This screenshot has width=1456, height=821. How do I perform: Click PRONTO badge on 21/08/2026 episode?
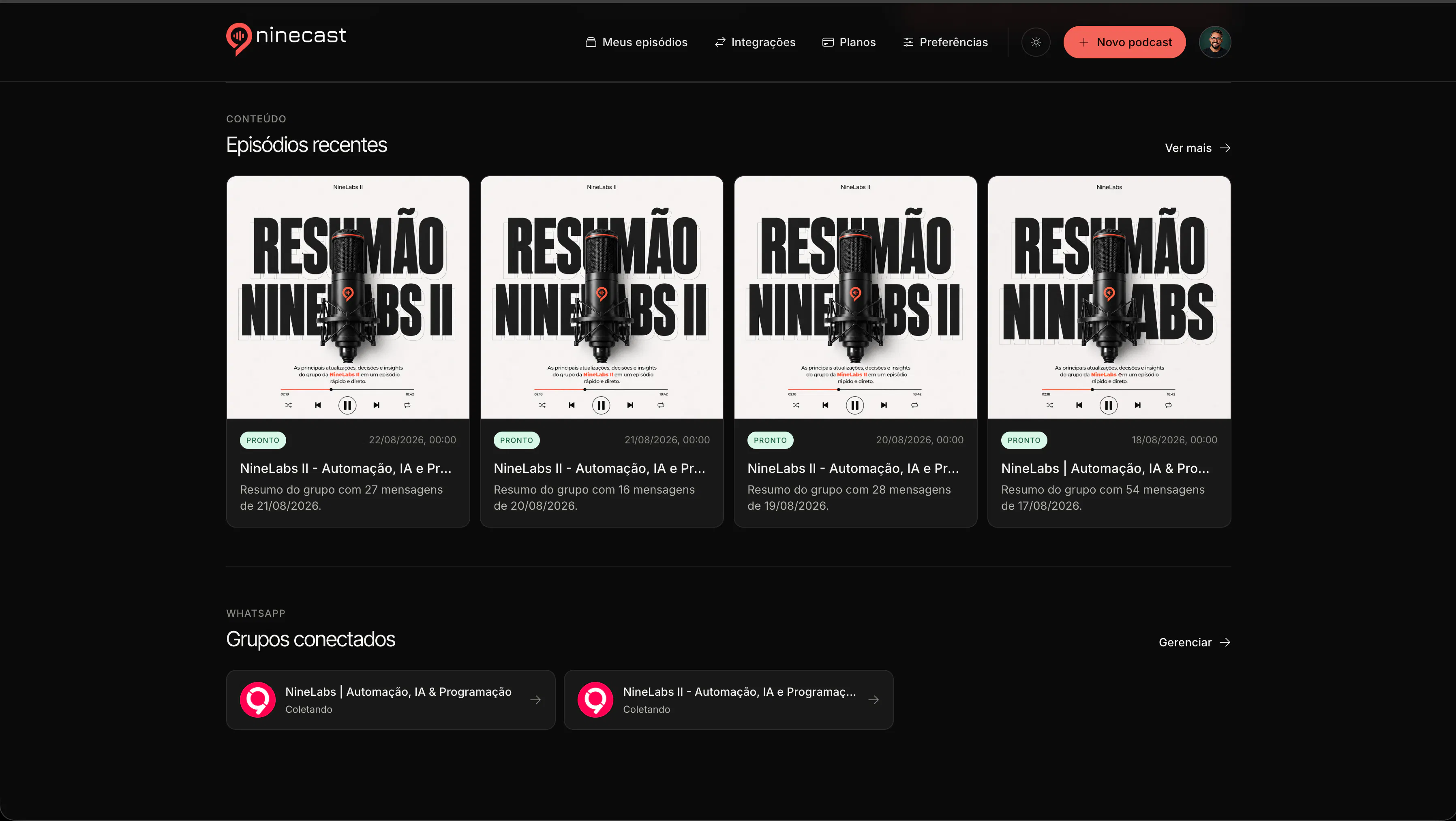tap(516, 440)
